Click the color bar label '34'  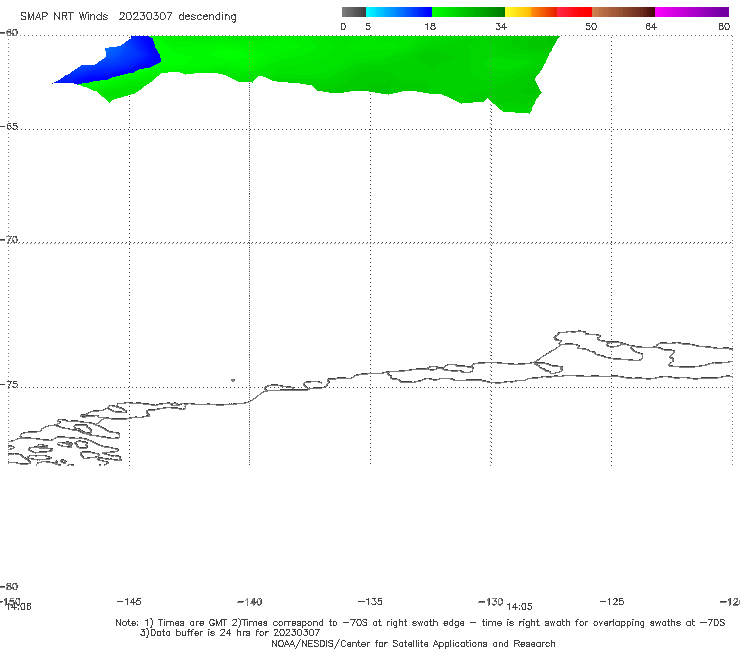pyautogui.click(x=501, y=27)
